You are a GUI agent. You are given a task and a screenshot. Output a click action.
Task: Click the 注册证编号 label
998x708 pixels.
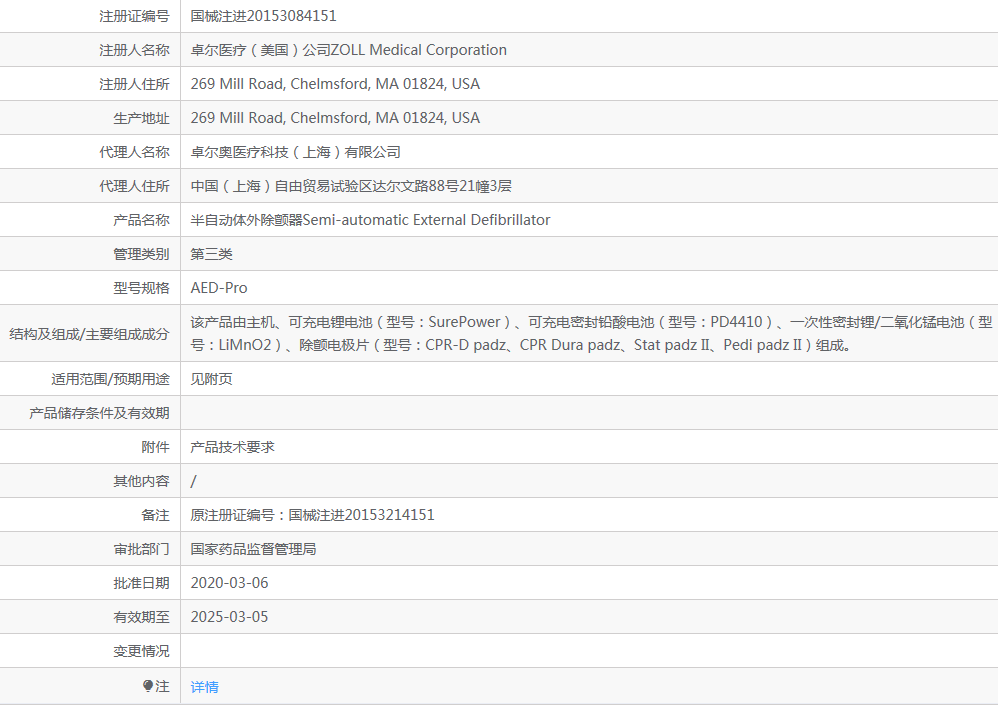[x=134, y=16]
